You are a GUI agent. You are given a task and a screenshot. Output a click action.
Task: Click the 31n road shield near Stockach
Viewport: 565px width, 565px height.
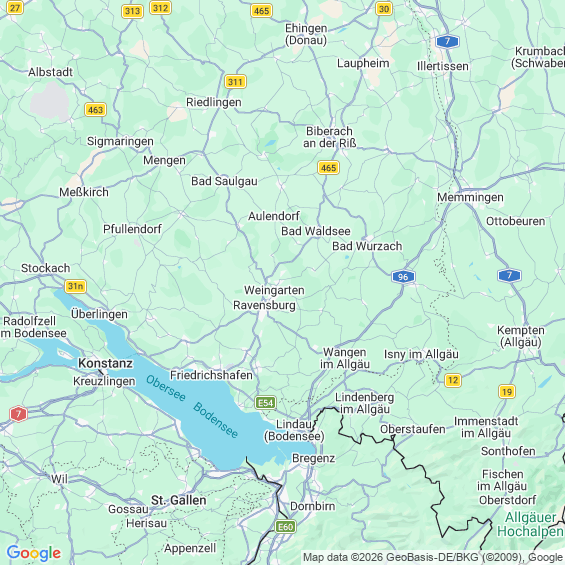[75, 286]
